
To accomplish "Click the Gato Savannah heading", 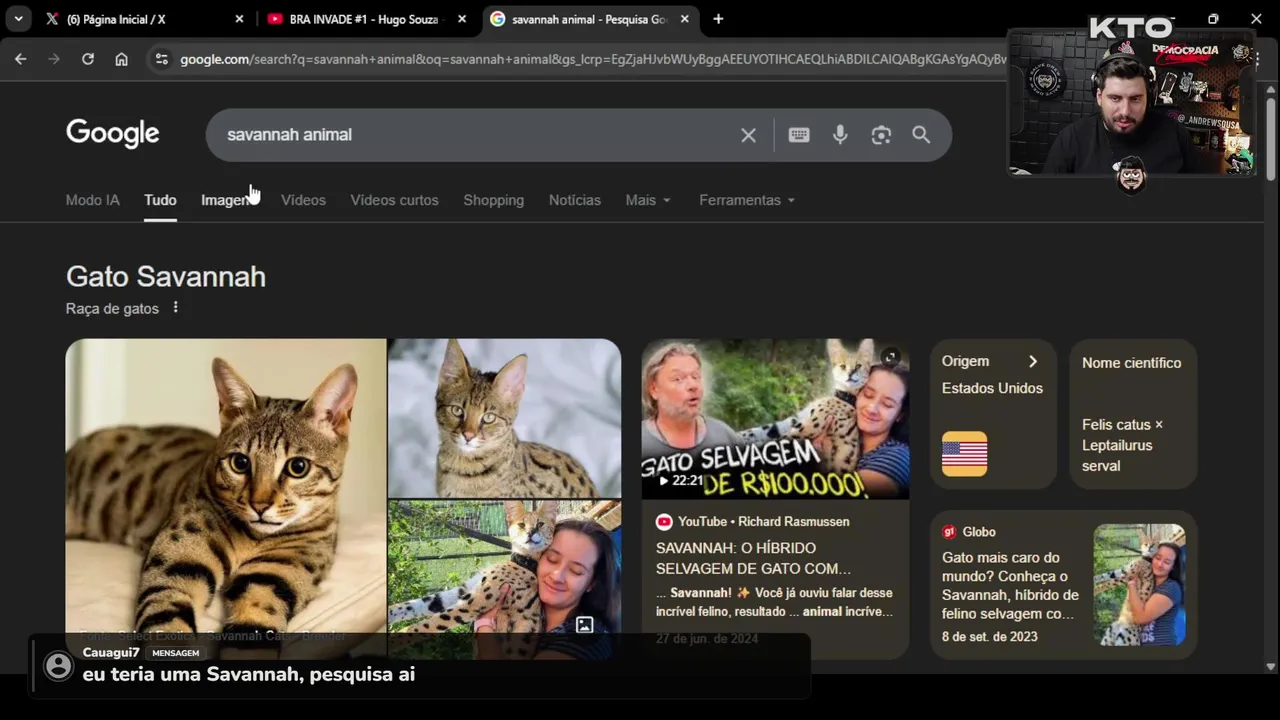I will click(166, 276).
